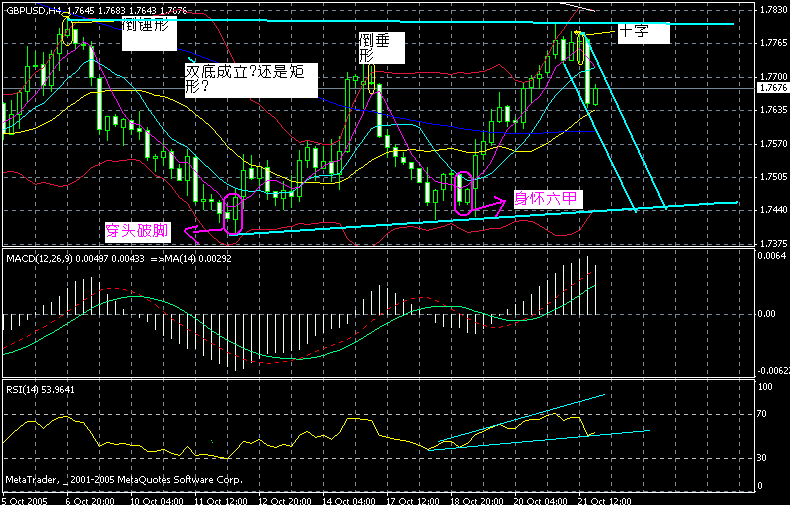Click the '17 Oct 12:00' time label
The image size is (790, 505).
tap(413, 501)
